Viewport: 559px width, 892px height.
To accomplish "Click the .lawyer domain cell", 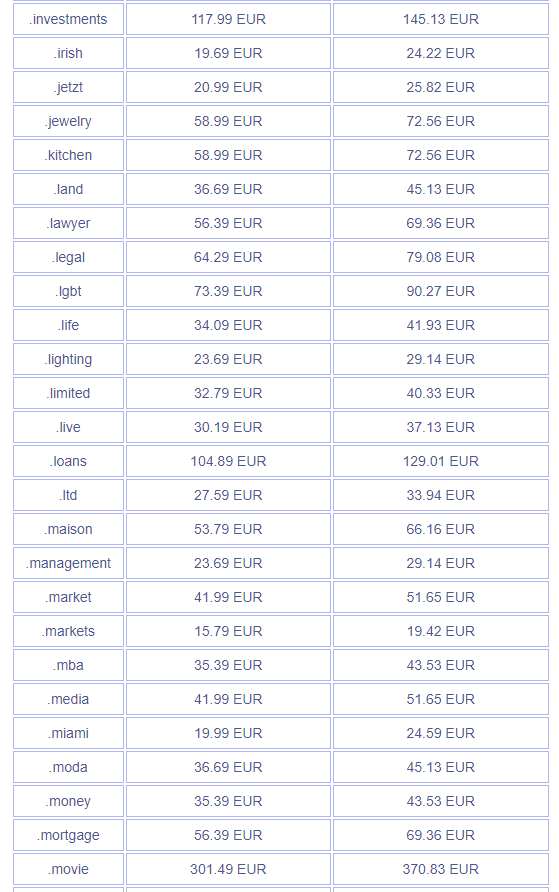I will [x=68, y=224].
